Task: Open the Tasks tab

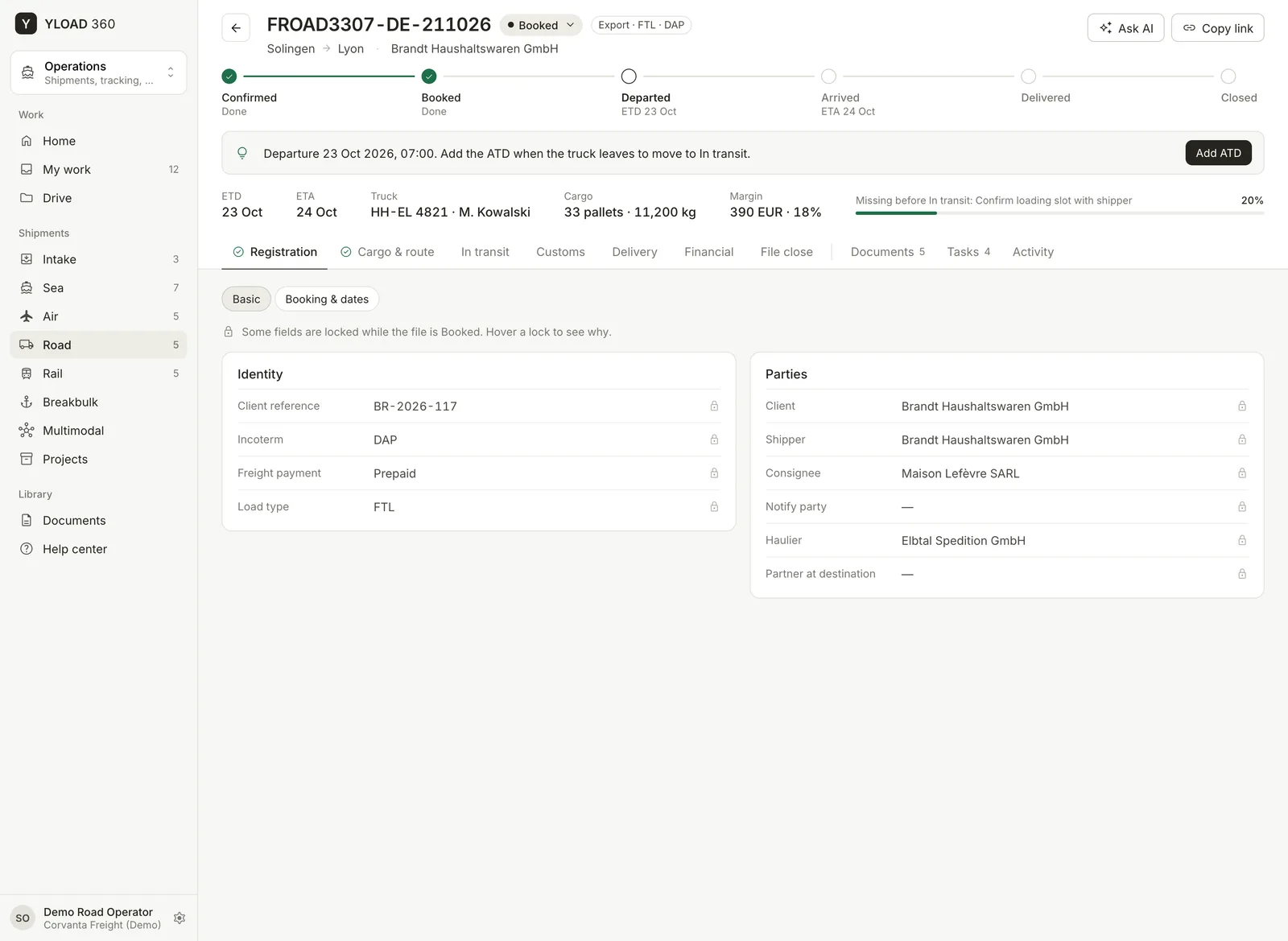Action: 968,252
